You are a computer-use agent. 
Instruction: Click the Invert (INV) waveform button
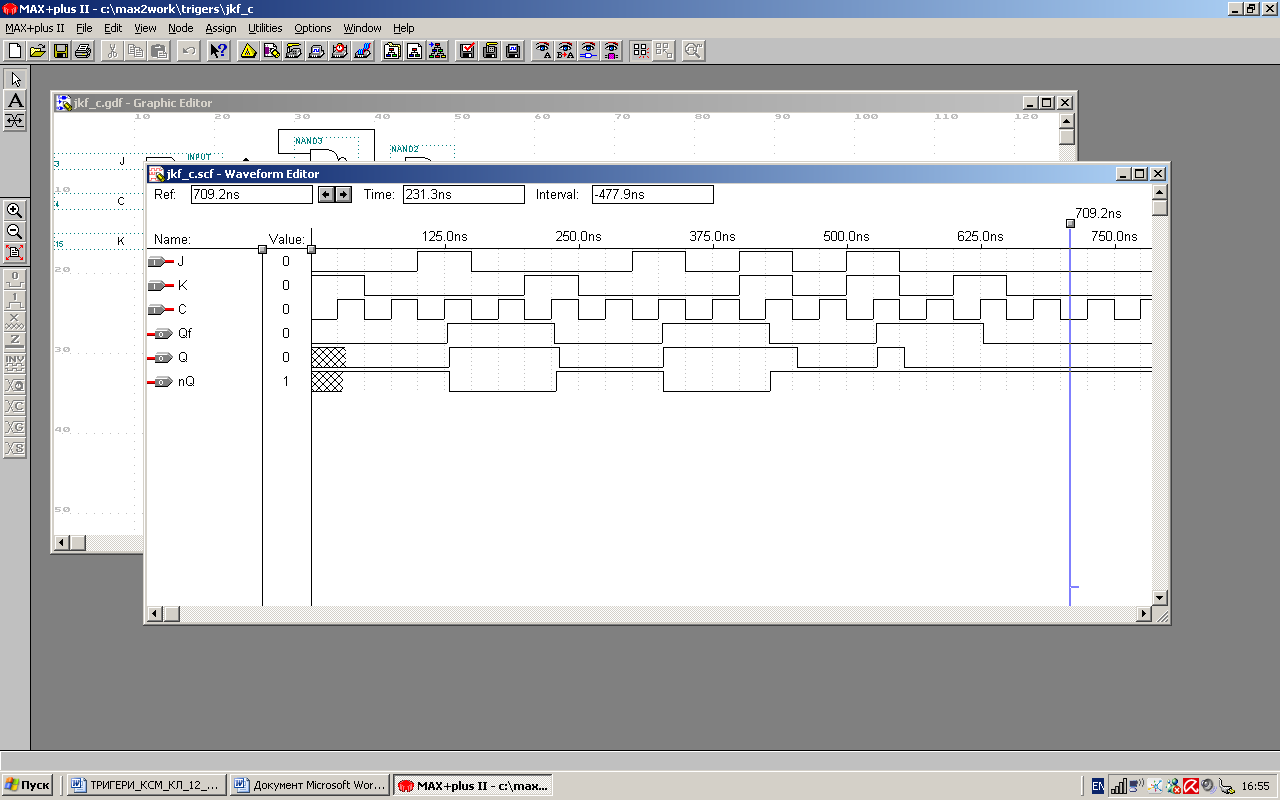point(15,362)
